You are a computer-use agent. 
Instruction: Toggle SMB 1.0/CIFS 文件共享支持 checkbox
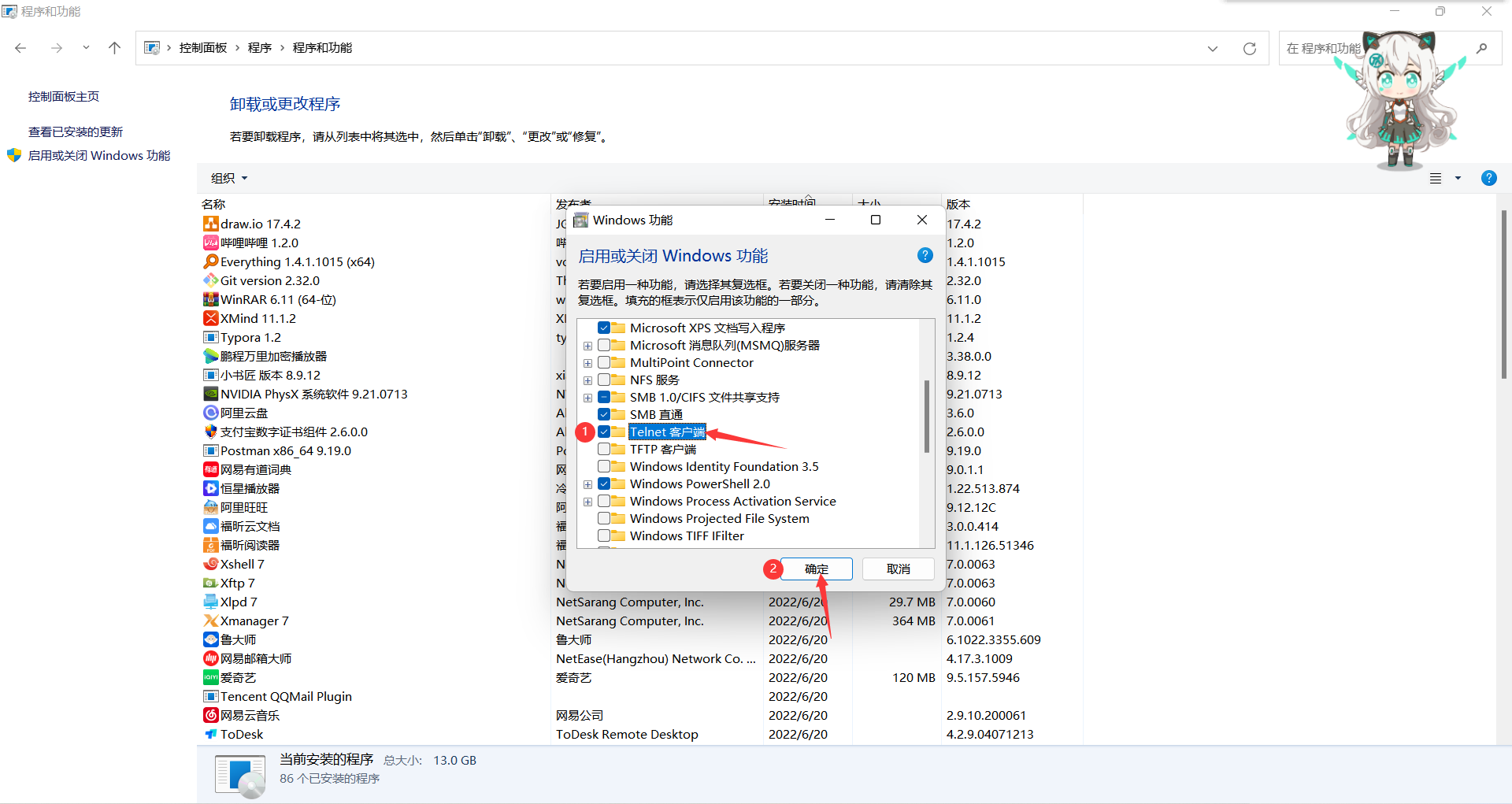[x=604, y=397]
